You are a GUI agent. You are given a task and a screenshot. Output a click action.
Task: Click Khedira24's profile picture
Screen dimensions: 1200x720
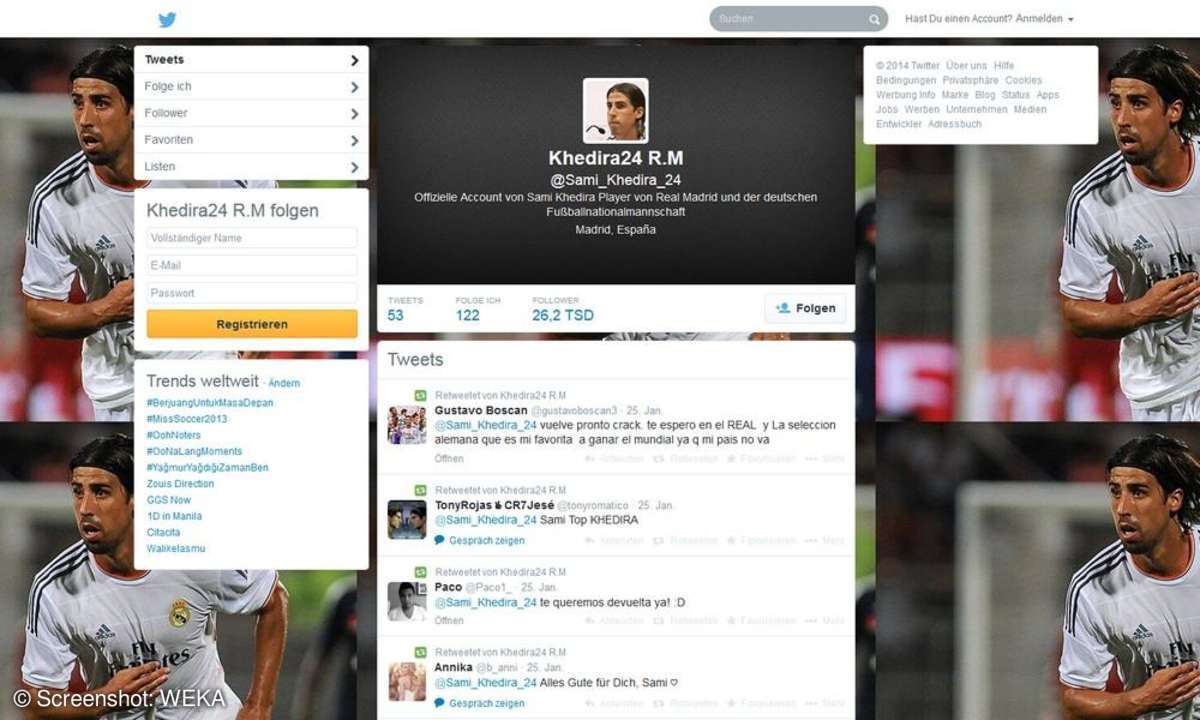[x=616, y=108]
